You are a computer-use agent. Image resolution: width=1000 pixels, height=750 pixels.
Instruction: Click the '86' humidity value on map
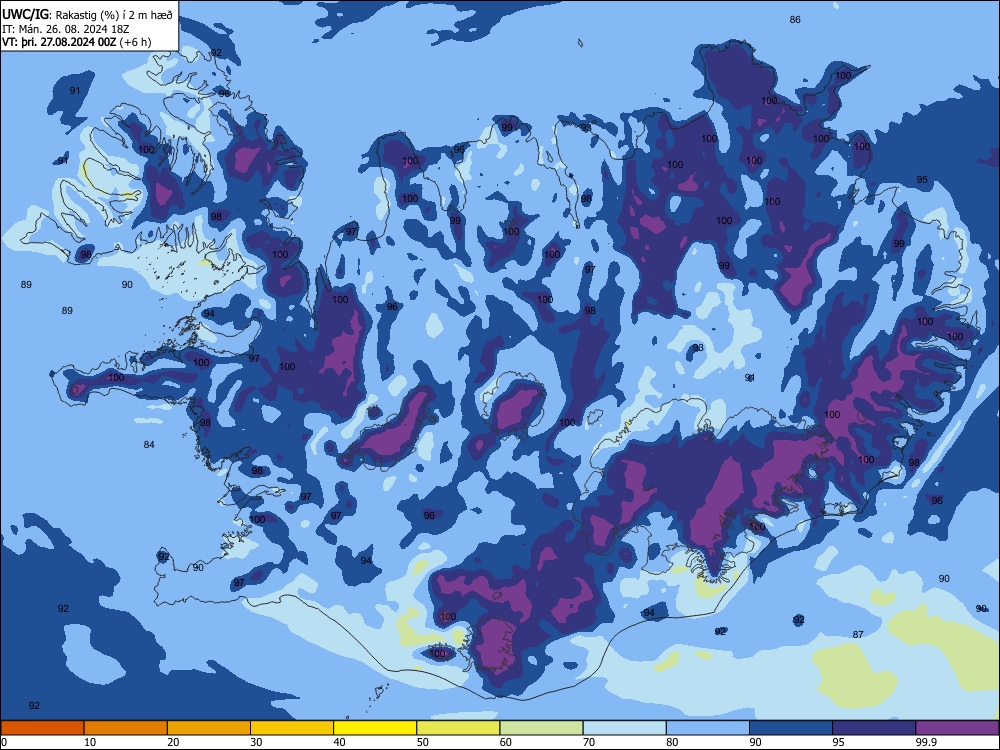click(x=795, y=20)
